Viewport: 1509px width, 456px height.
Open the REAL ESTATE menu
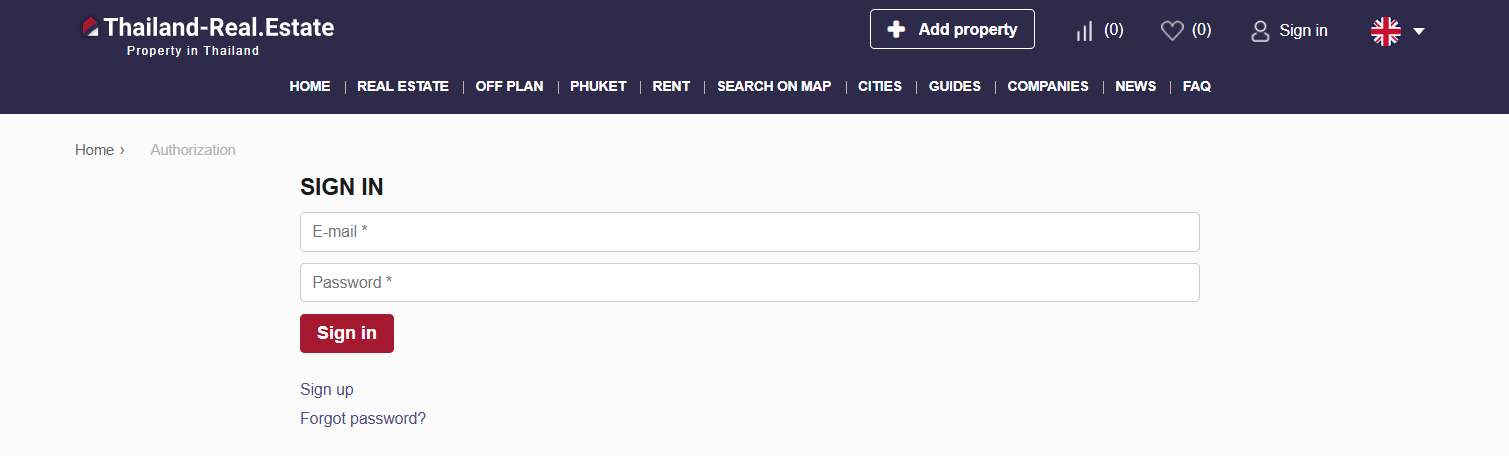tap(403, 86)
